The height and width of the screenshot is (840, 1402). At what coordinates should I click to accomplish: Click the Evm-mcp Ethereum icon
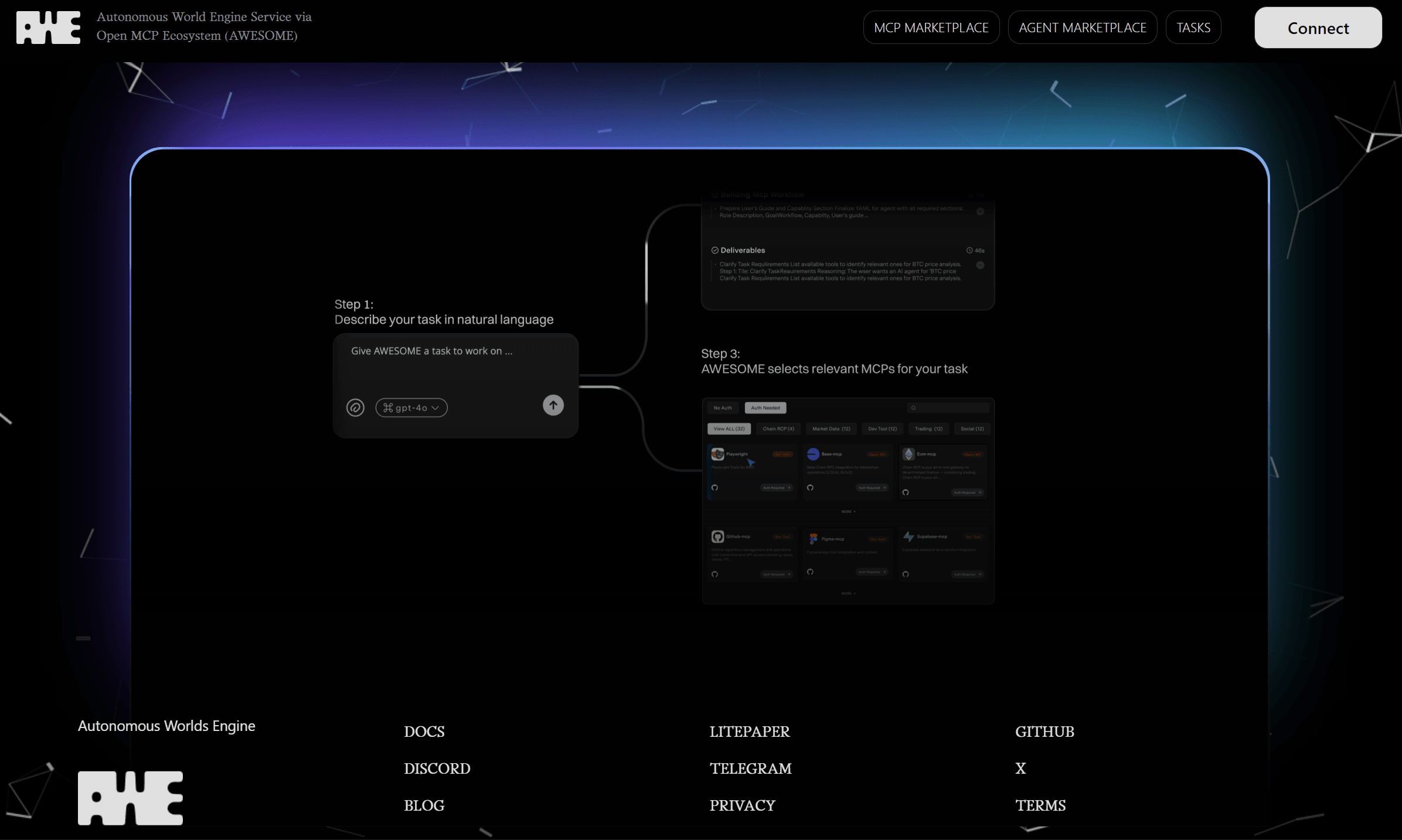coord(908,454)
